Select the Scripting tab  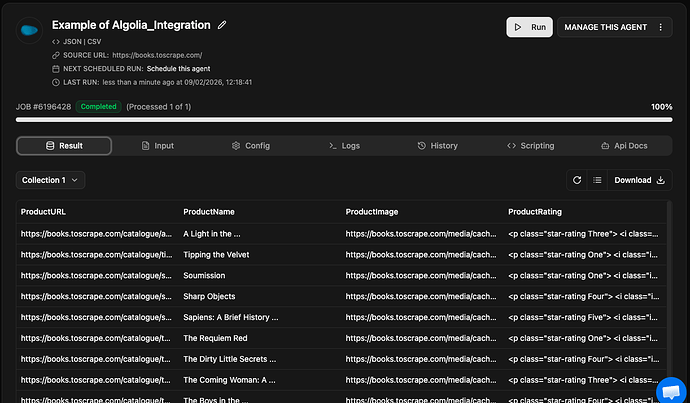click(x=530, y=146)
